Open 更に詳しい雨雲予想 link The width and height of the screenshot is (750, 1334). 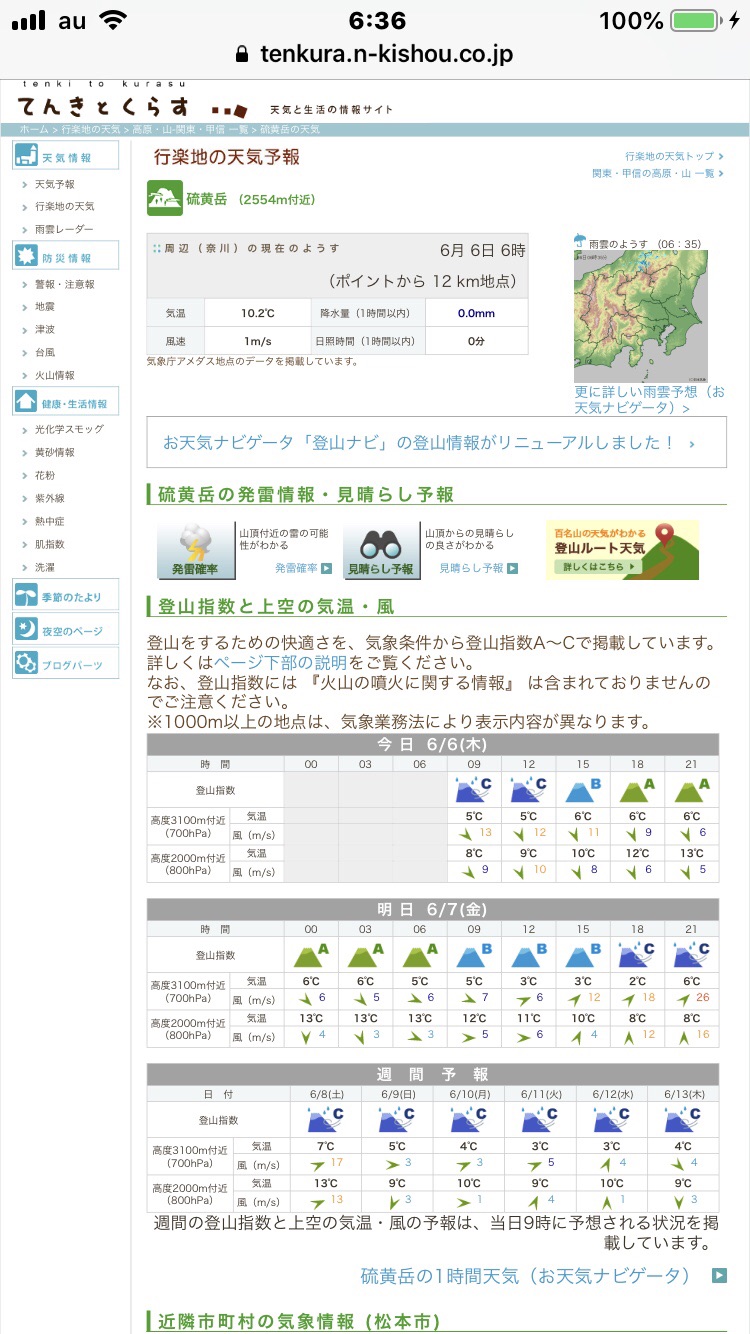point(650,400)
